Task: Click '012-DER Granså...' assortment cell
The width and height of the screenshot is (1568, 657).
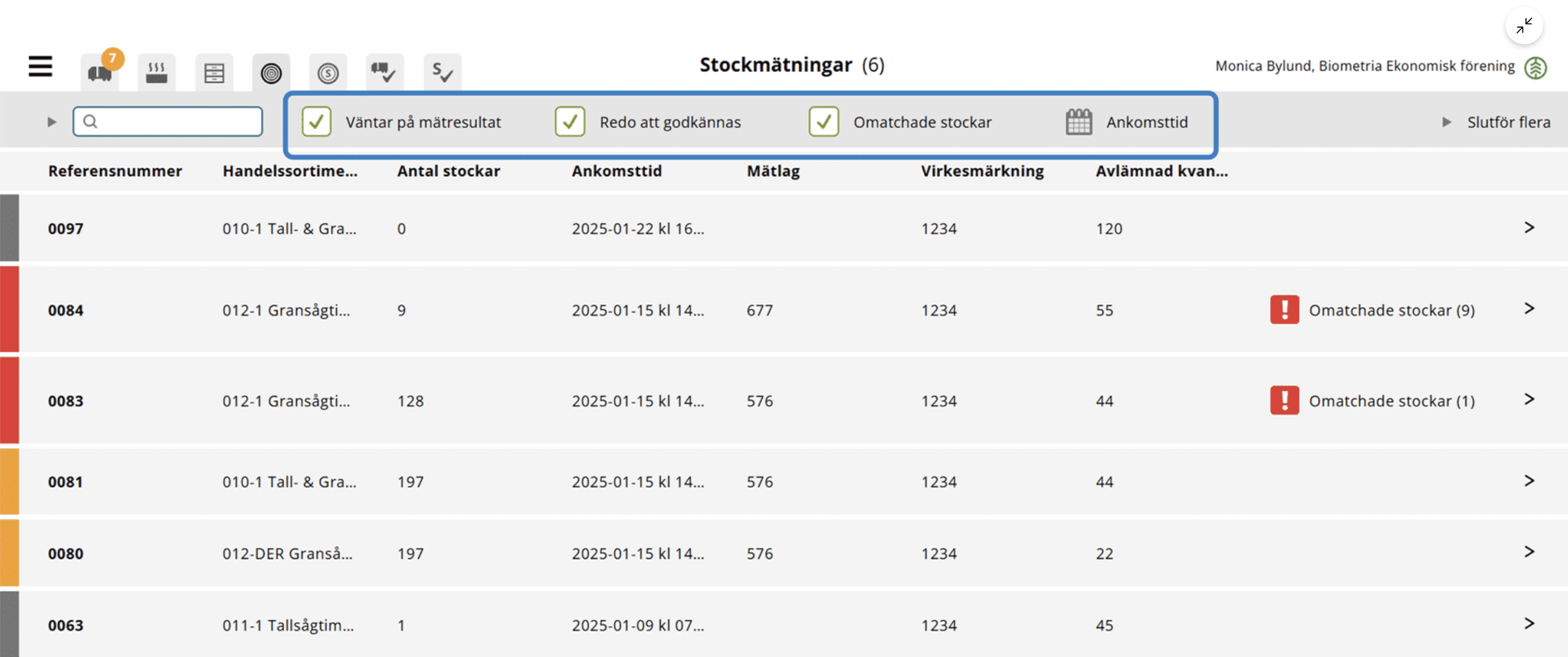Action: click(x=288, y=553)
